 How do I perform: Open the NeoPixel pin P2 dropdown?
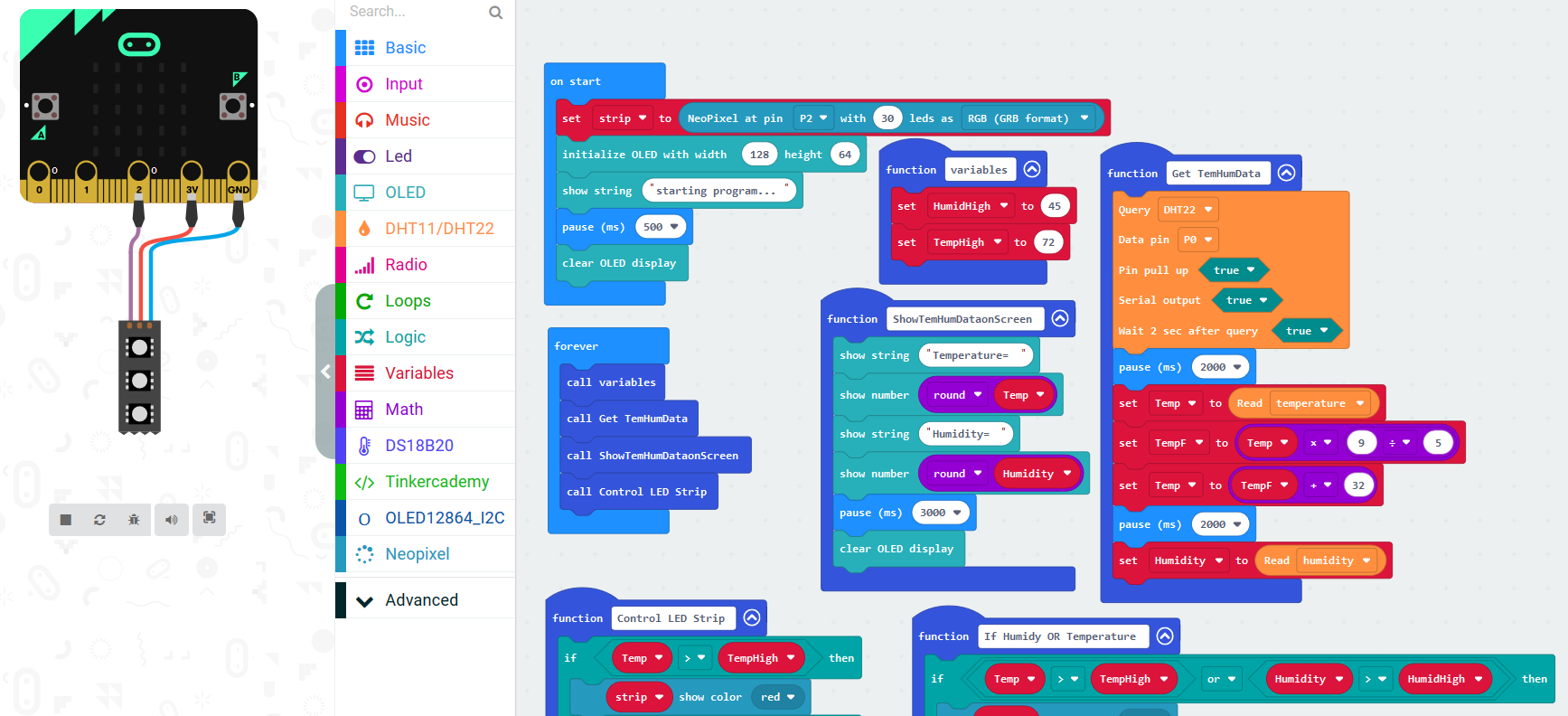click(813, 118)
